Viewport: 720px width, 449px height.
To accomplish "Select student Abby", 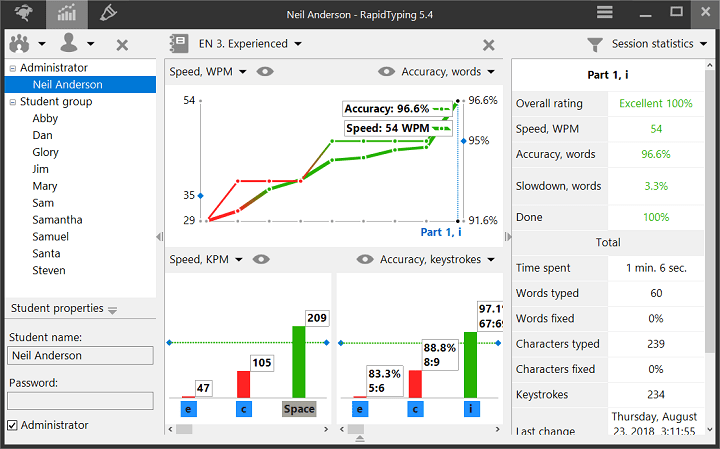I will pyautogui.click(x=45, y=118).
